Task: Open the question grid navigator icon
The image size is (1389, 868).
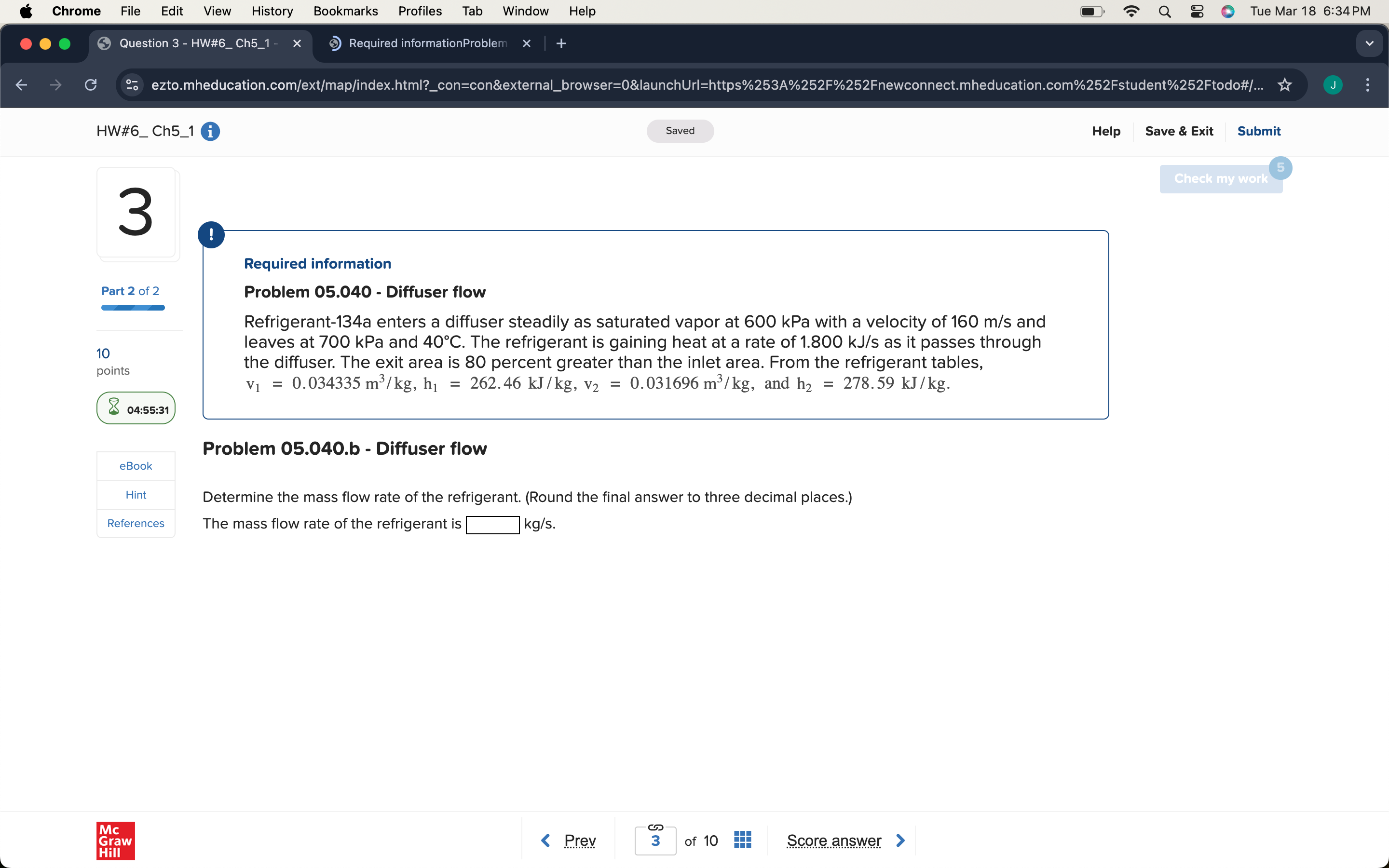Action: click(x=742, y=840)
